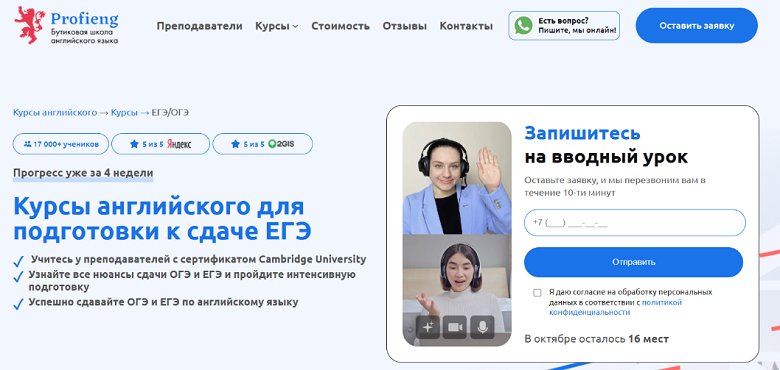The height and width of the screenshot is (370, 780).
Task: Click the Cambridge University certificate bullet text
Action: [x=198, y=259]
